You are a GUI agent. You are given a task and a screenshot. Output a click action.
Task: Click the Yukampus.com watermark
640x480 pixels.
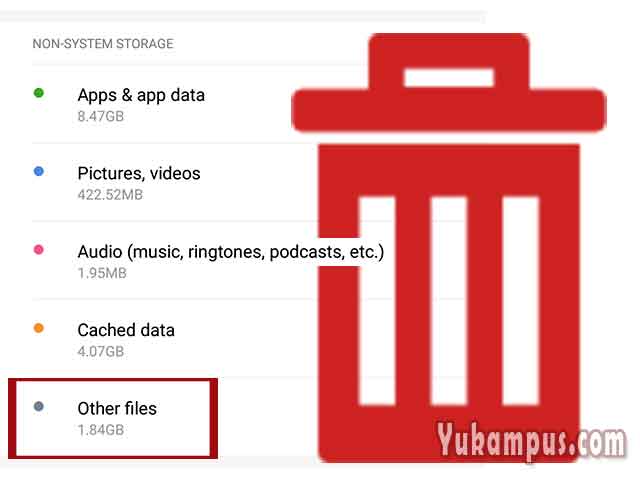(x=531, y=442)
